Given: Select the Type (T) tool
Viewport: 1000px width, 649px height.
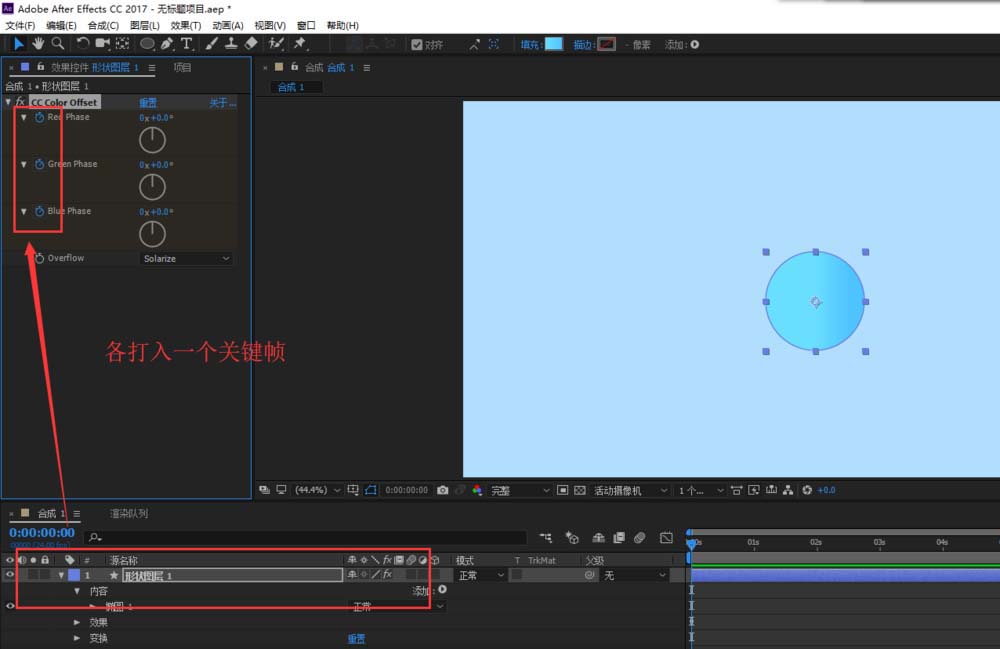Looking at the screenshot, I should click(x=187, y=44).
